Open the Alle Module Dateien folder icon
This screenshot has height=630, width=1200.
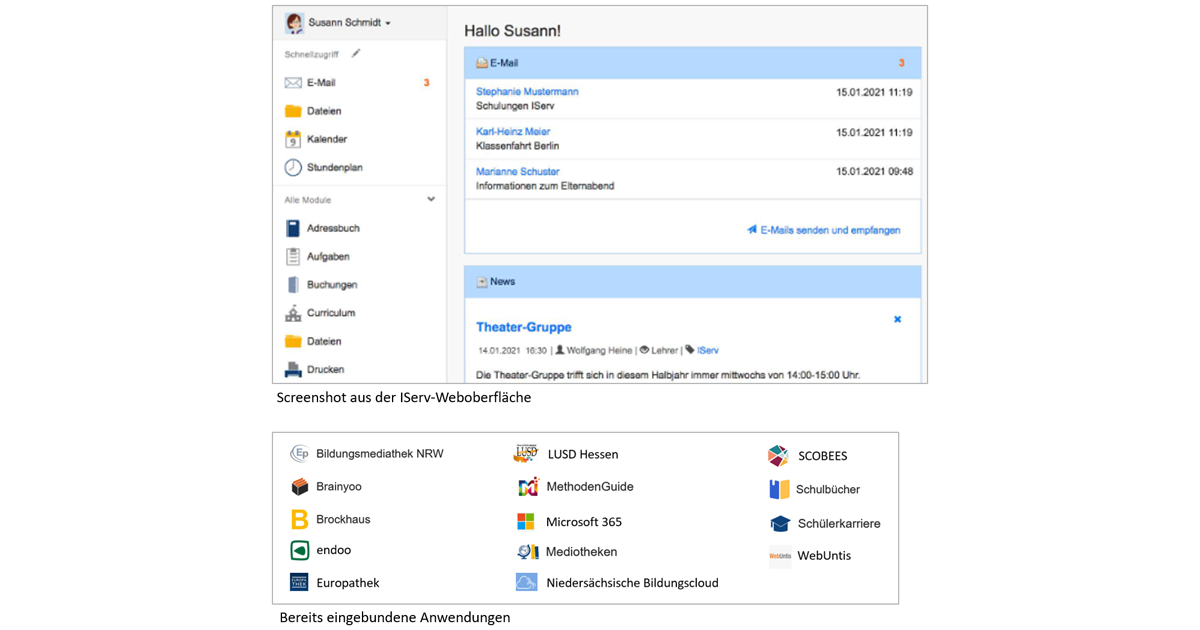[x=293, y=341]
